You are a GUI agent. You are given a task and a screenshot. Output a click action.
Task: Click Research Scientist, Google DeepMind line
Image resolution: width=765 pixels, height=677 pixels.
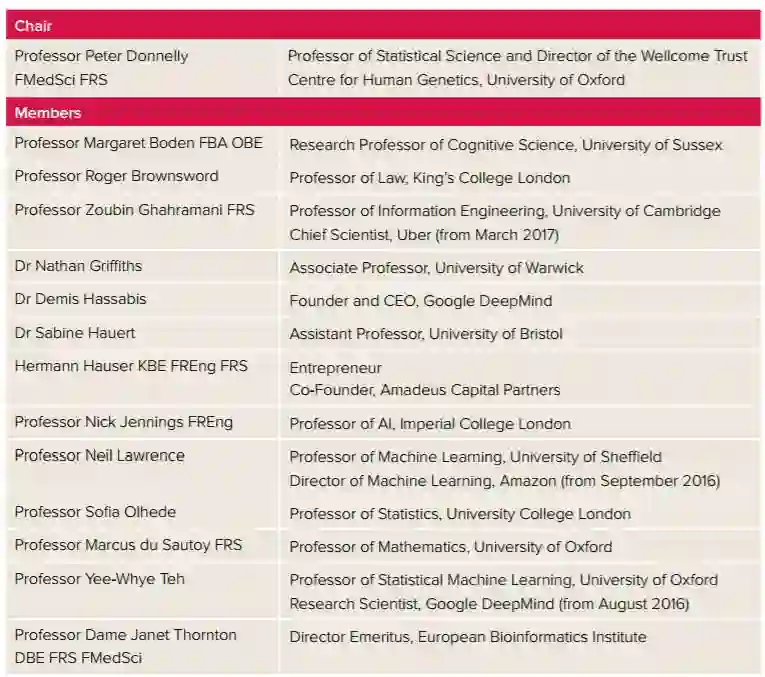point(489,604)
